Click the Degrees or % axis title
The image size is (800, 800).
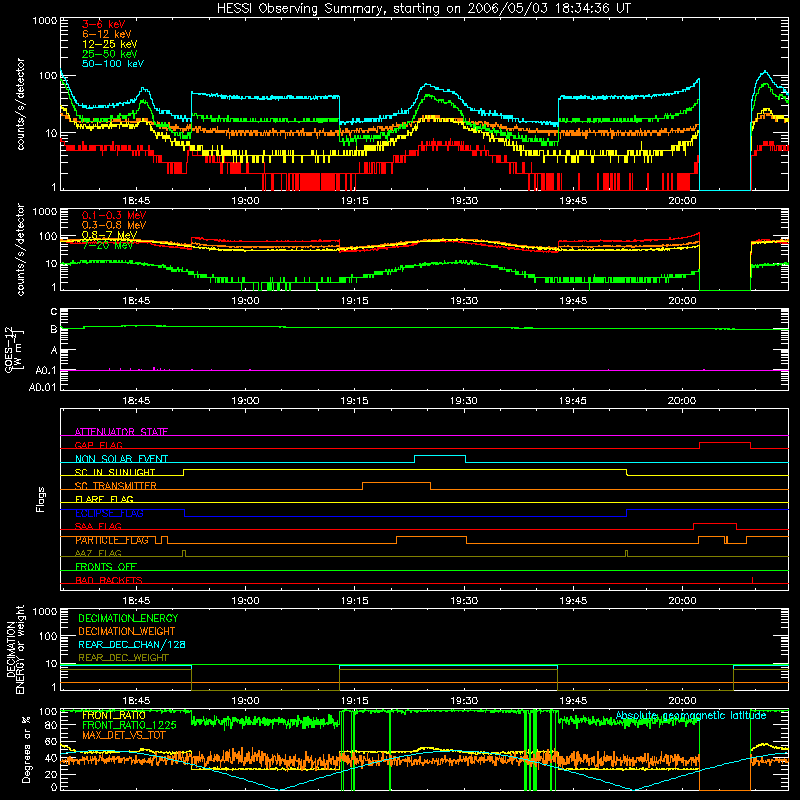pos(27,749)
